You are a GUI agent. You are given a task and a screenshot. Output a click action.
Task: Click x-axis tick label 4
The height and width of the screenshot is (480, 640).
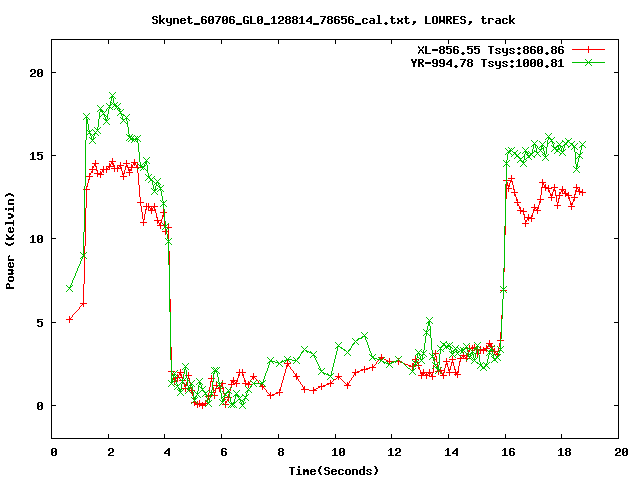167,452
